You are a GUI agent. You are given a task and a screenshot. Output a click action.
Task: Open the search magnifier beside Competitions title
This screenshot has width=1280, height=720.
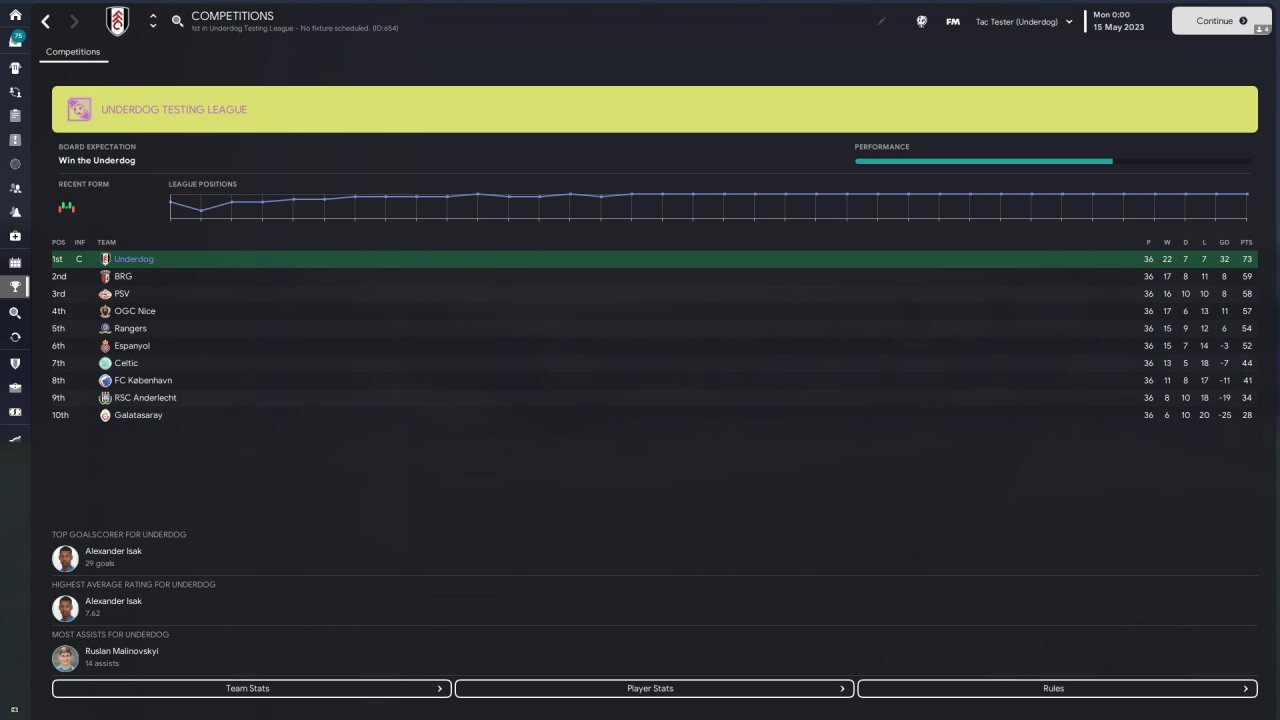177,21
